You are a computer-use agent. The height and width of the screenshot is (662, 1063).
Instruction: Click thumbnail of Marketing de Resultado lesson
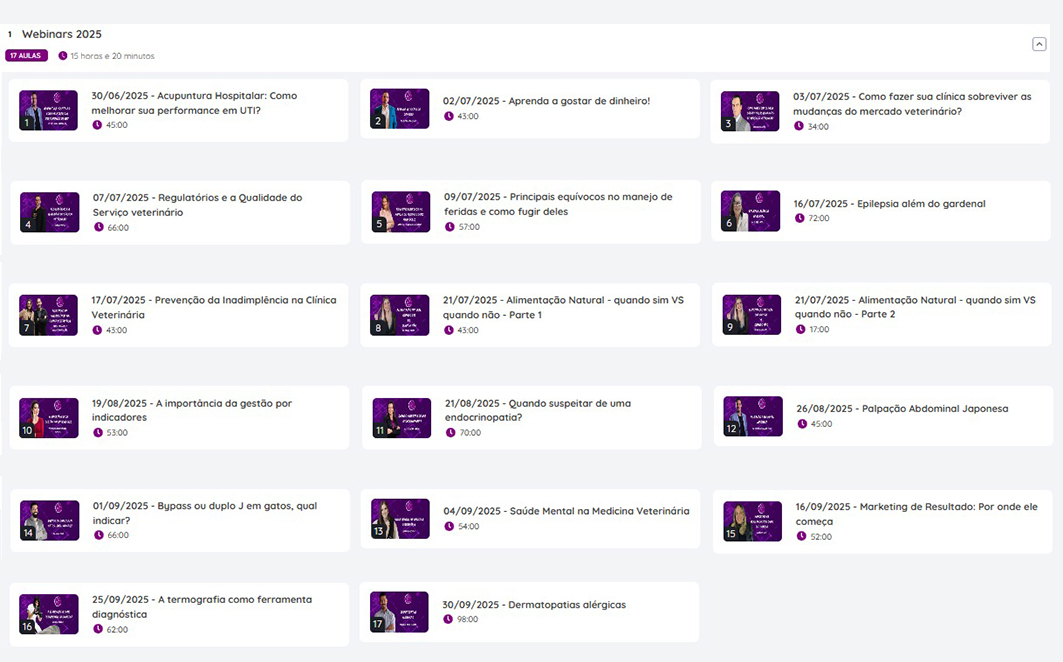[752, 521]
